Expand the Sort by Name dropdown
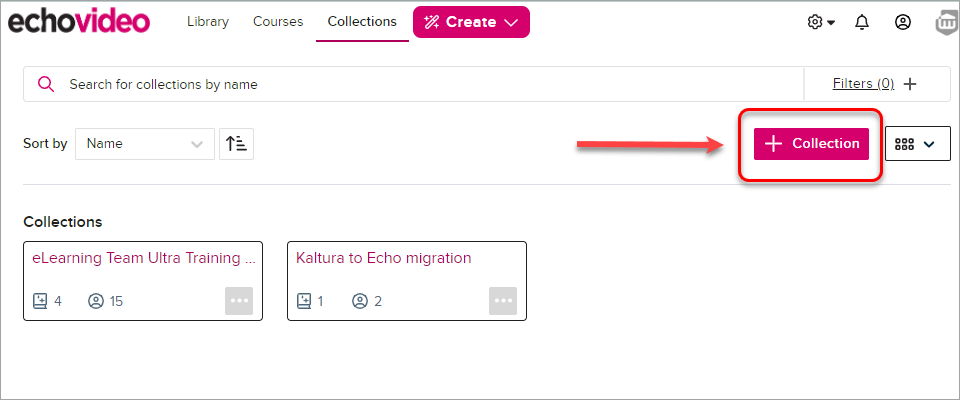The image size is (960, 400). (x=145, y=144)
